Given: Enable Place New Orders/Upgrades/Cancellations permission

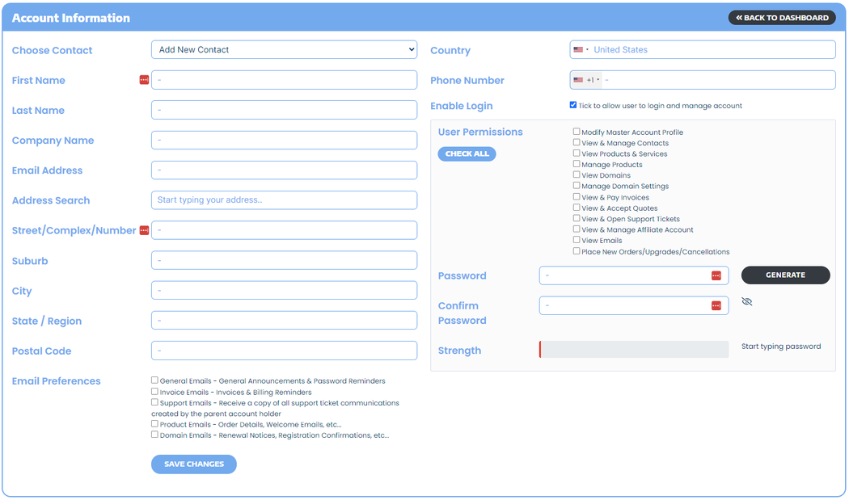Looking at the screenshot, I should 577,252.
